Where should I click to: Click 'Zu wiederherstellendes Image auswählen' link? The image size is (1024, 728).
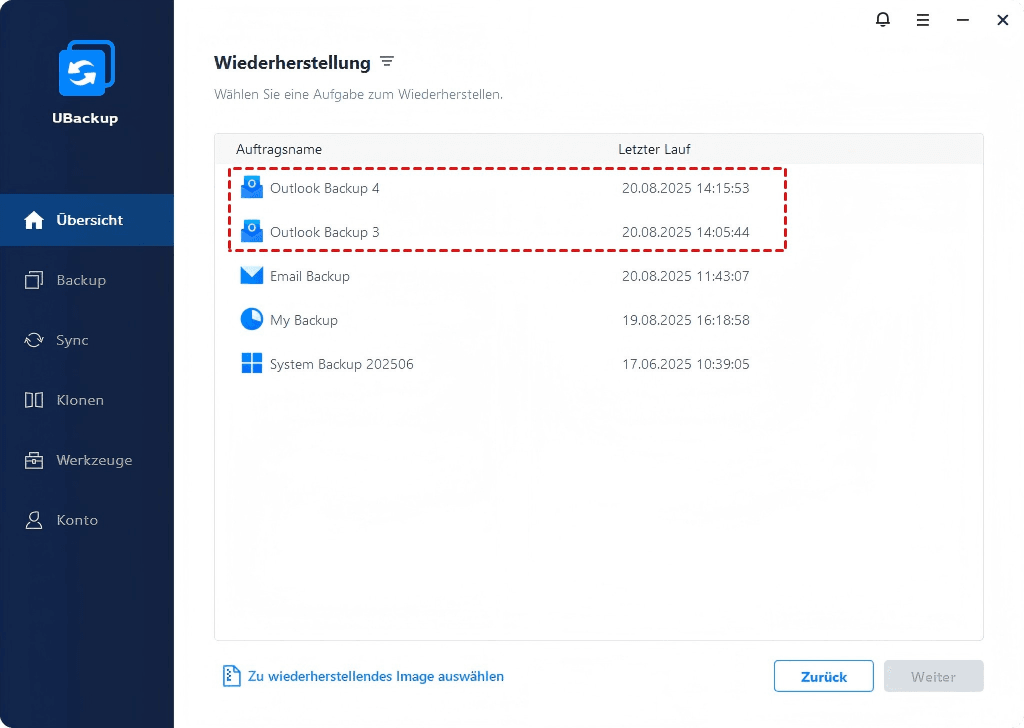coord(375,677)
